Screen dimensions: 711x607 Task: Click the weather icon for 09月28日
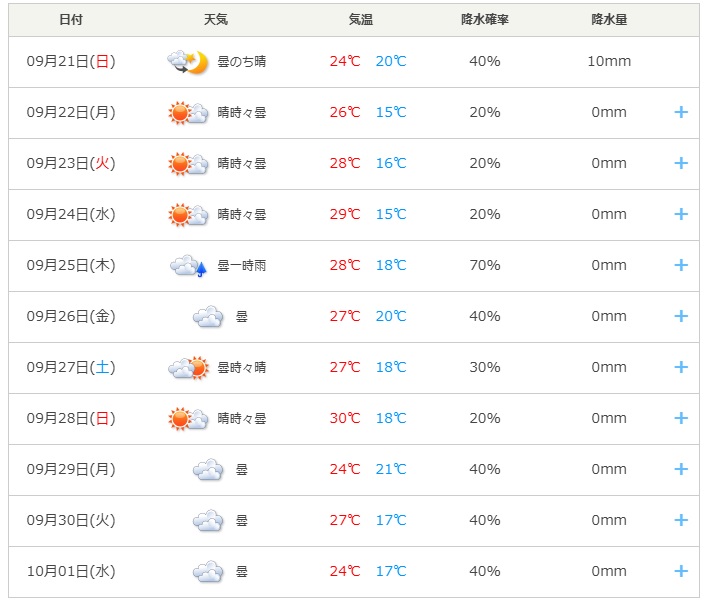click(187, 419)
